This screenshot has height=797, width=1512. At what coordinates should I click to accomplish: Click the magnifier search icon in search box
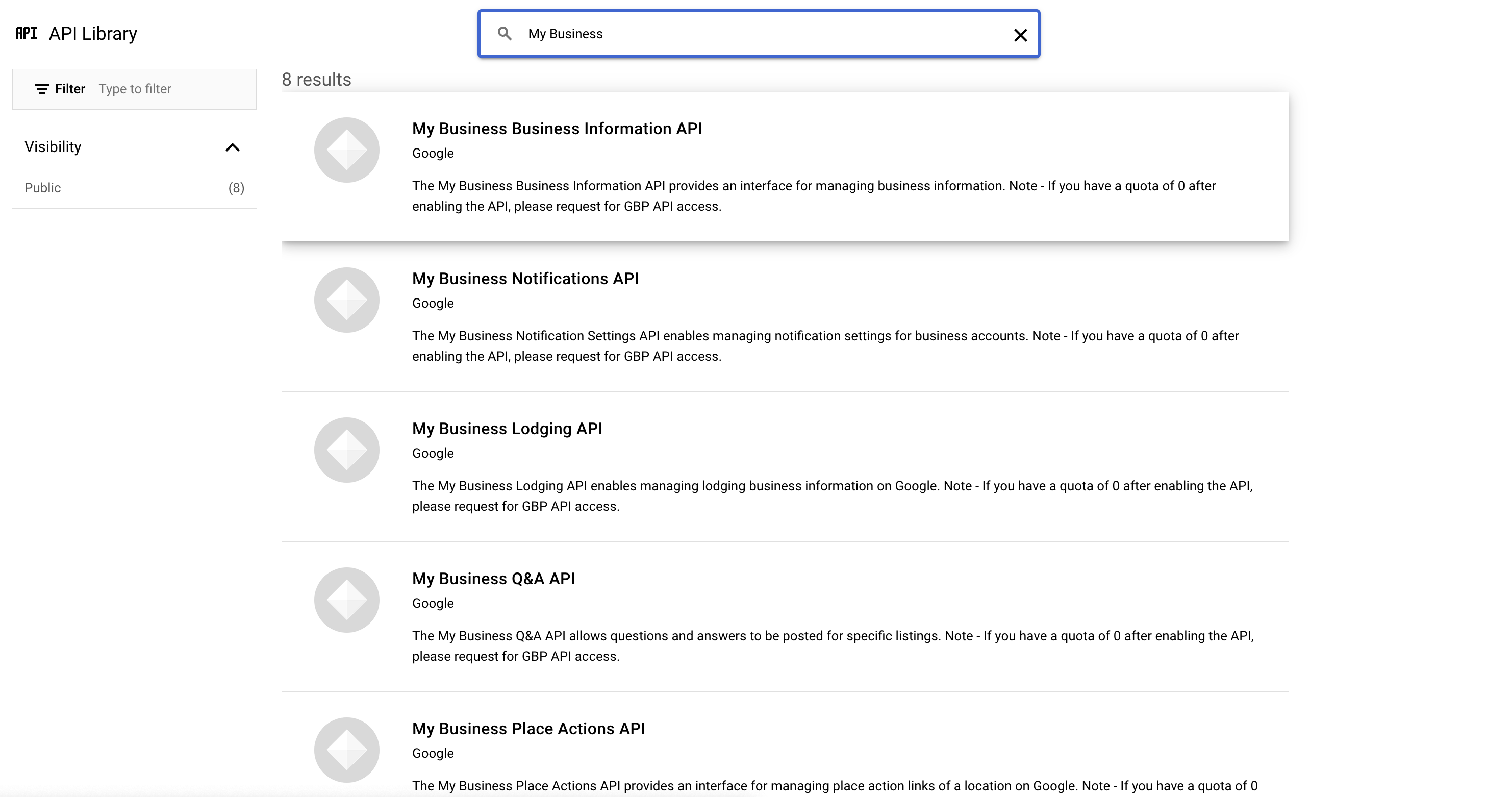tap(504, 34)
